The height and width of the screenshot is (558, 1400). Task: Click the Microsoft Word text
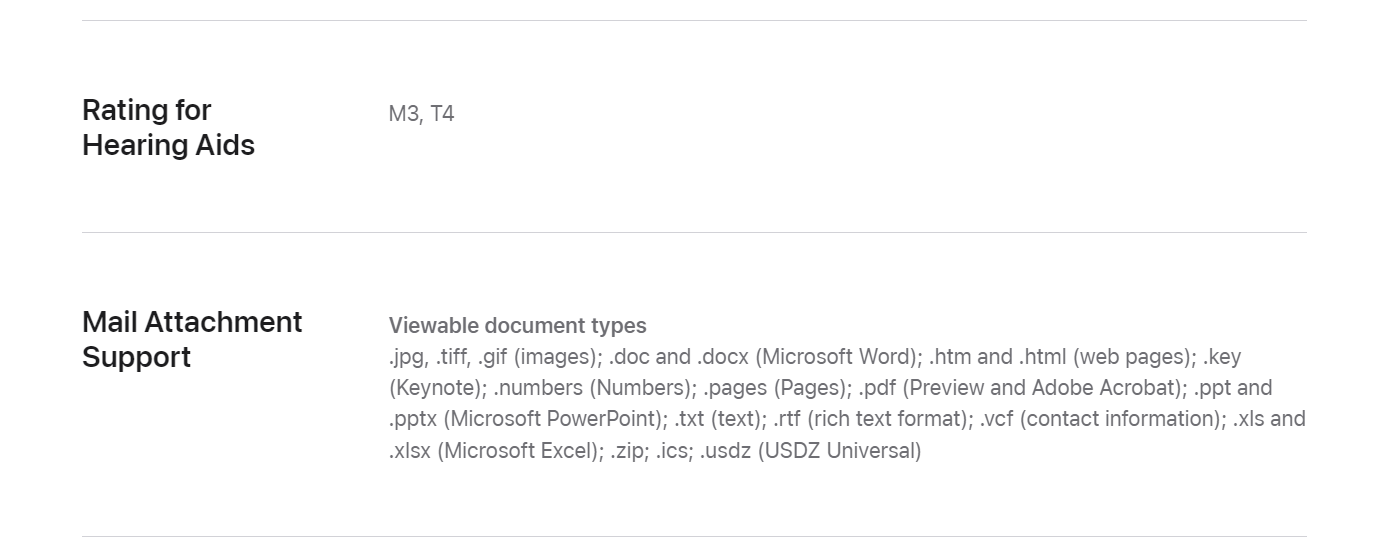[838, 357]
